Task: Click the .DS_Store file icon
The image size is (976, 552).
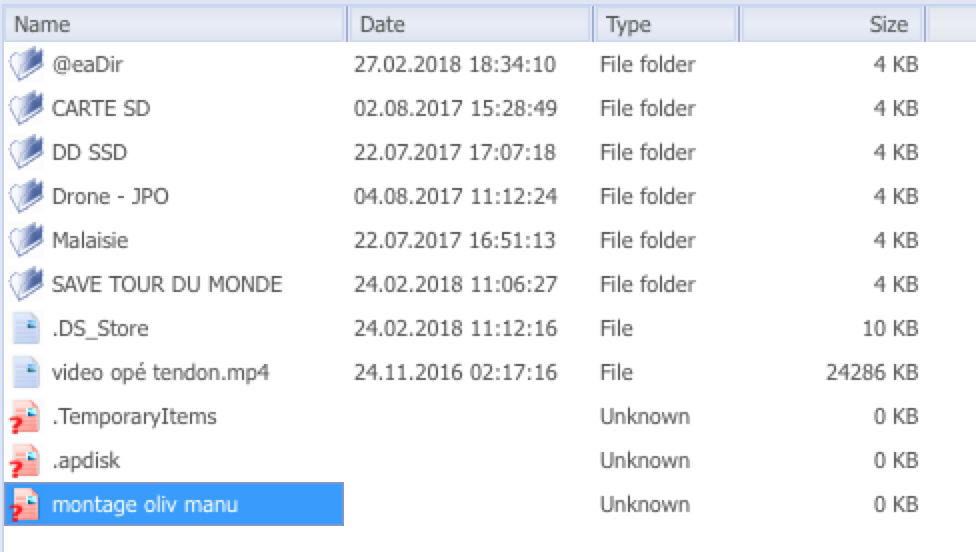Action: 25,329
